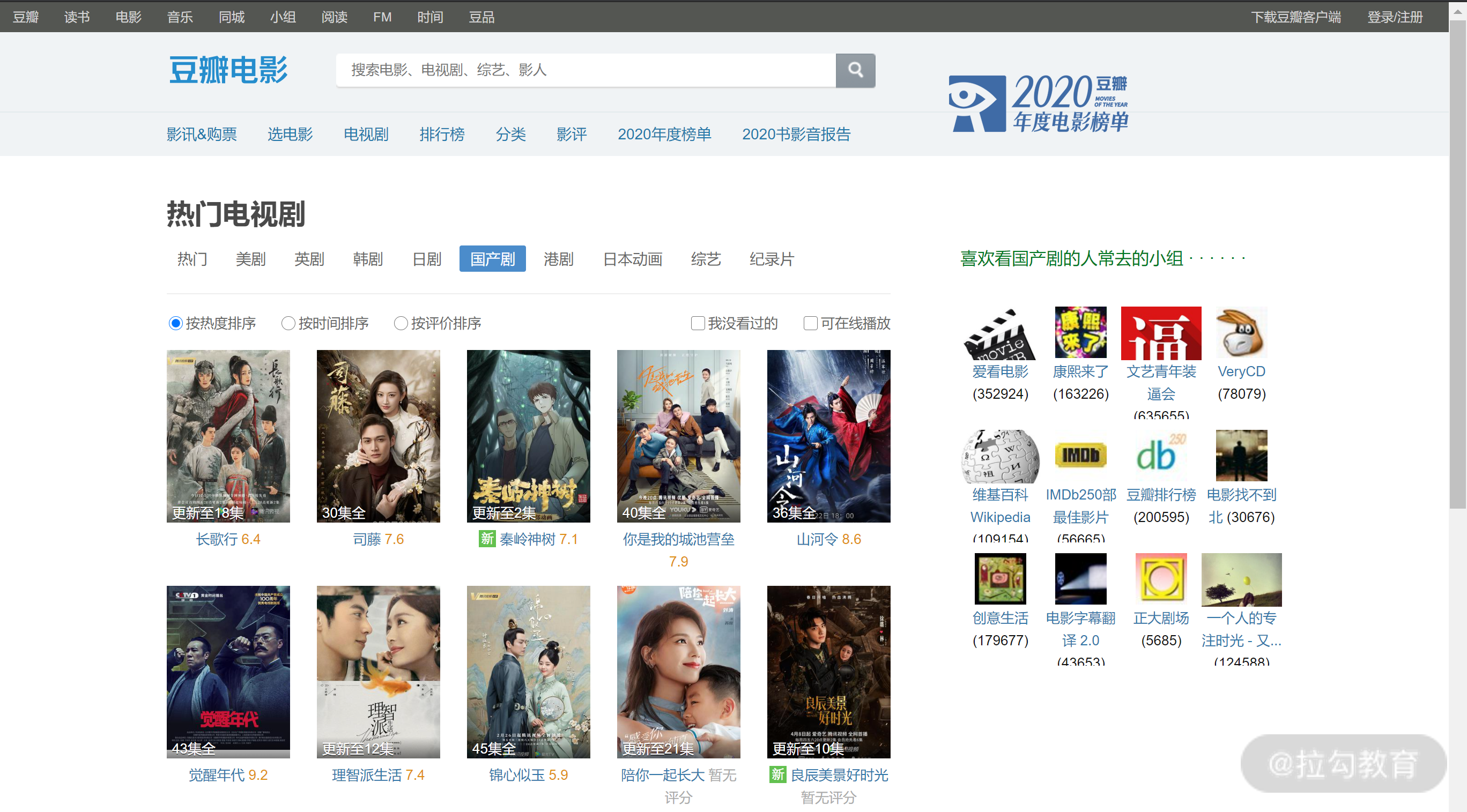Select 按时间排序 radio button
The image size is (1467, 812).
288,323
